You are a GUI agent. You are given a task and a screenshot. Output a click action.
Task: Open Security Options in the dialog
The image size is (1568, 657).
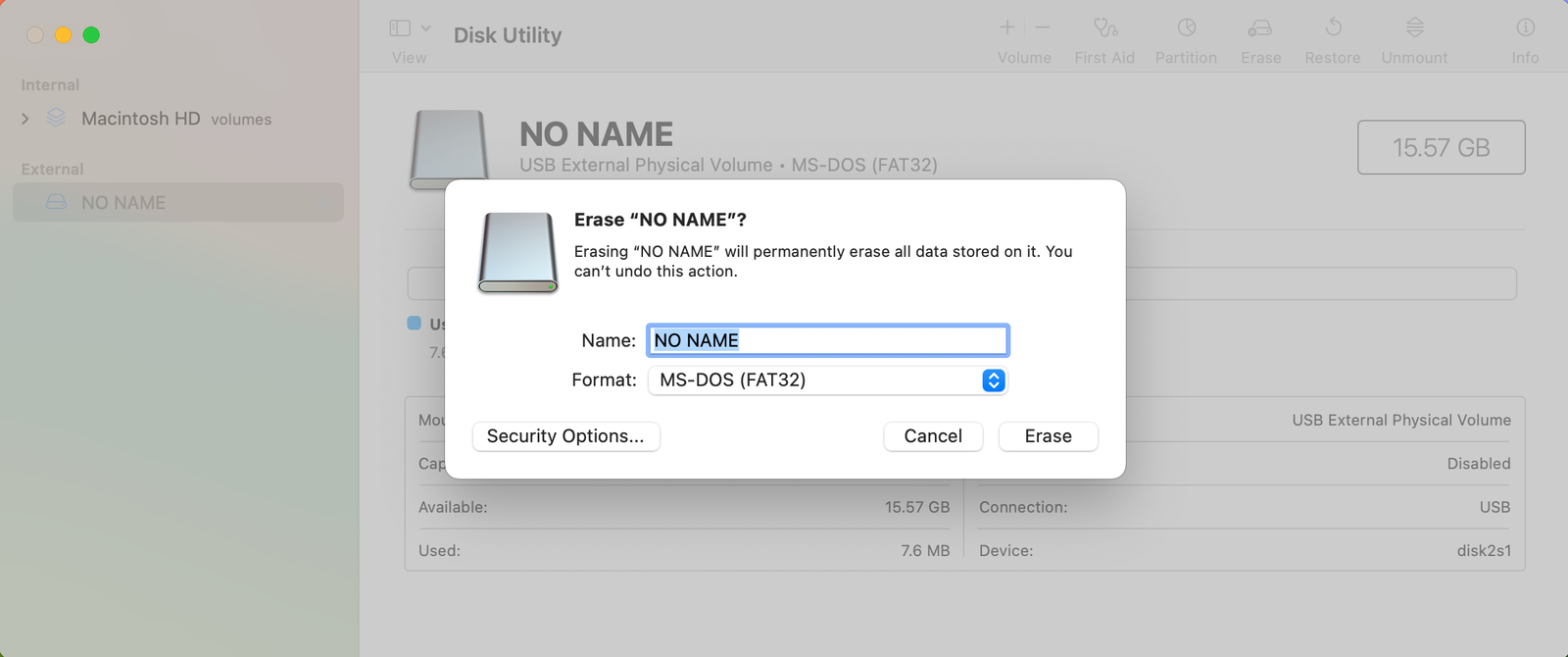[565, 436]
